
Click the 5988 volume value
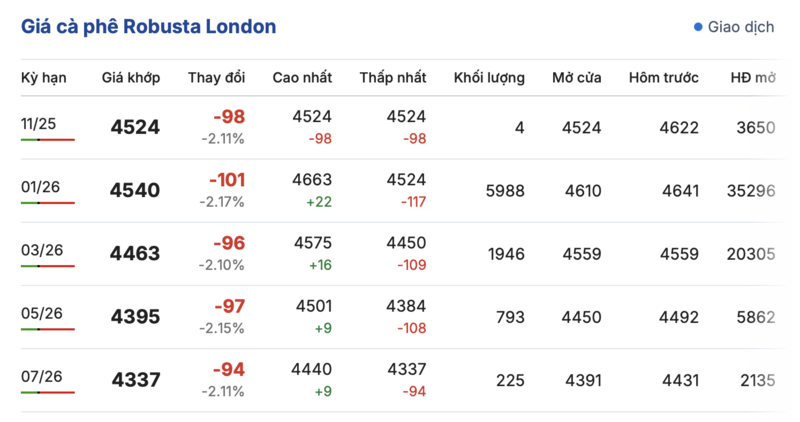coord(505,190)
